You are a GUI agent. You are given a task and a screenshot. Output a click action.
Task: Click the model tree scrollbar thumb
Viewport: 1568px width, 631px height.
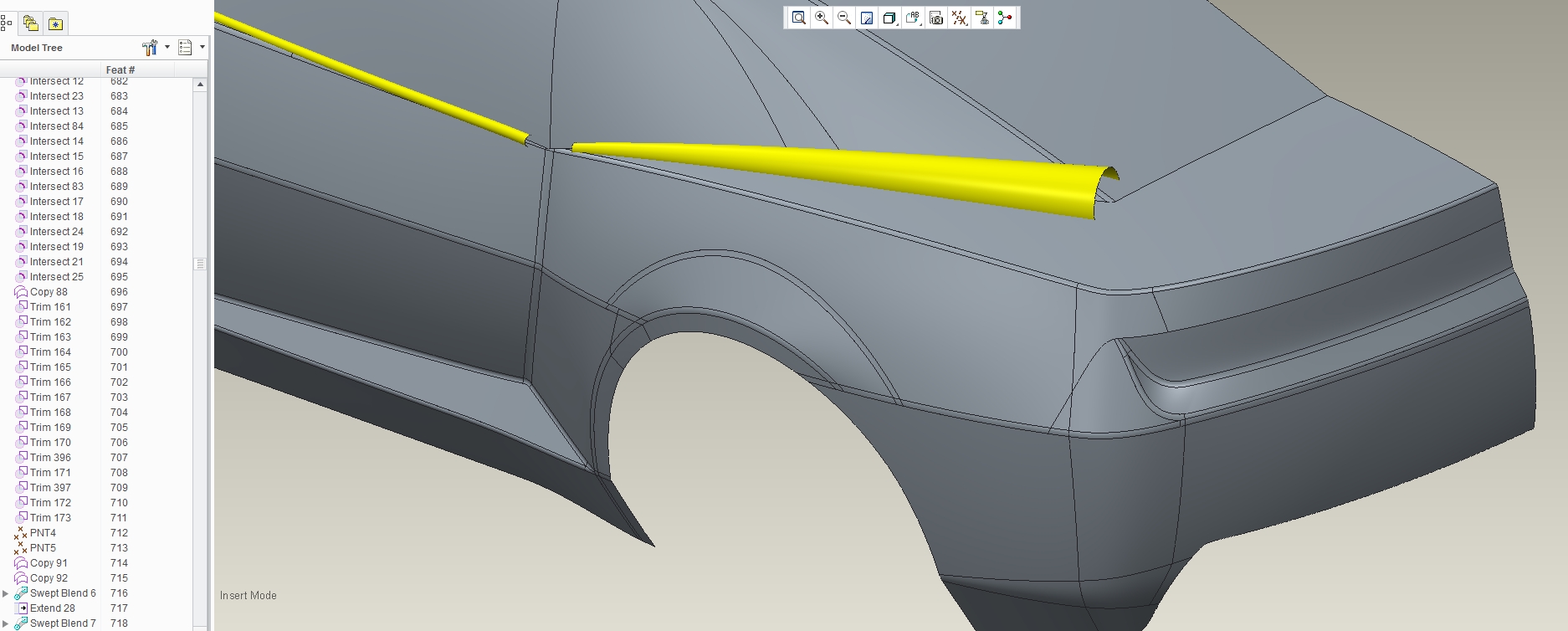click(x=200, y=264)
